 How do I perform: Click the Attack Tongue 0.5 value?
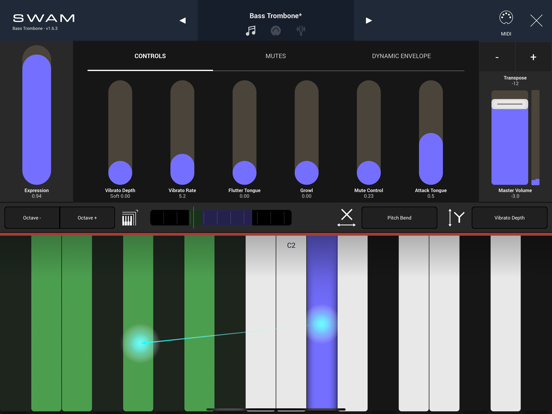(x=431, y=196)
